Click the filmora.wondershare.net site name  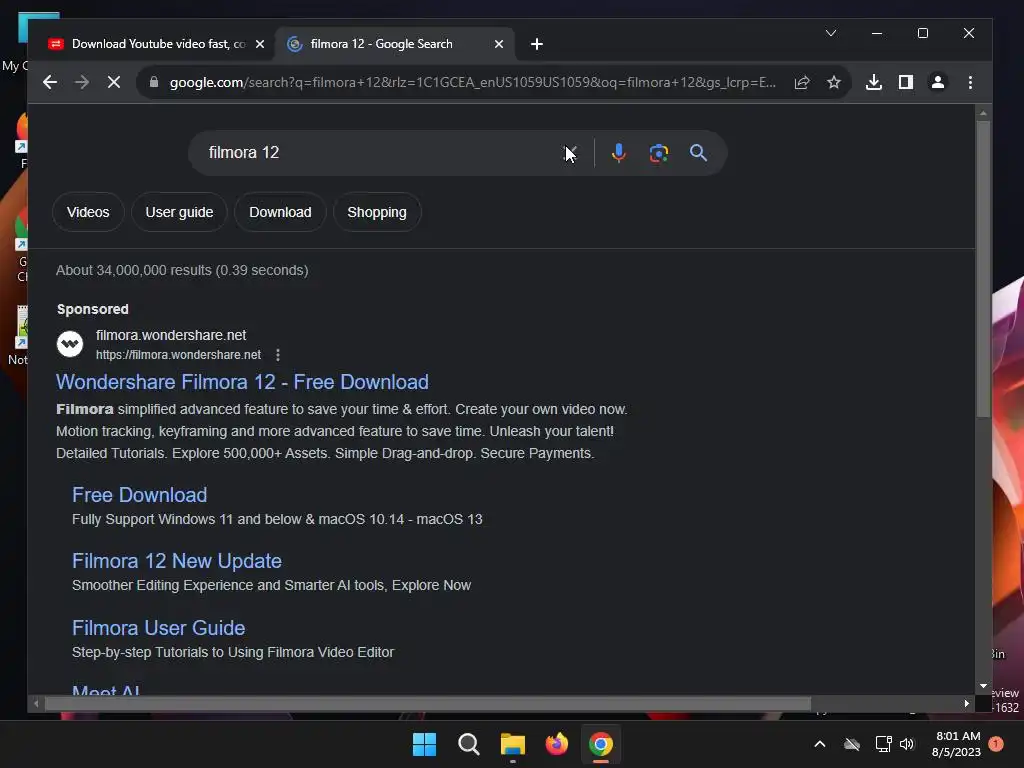(171, 335)
